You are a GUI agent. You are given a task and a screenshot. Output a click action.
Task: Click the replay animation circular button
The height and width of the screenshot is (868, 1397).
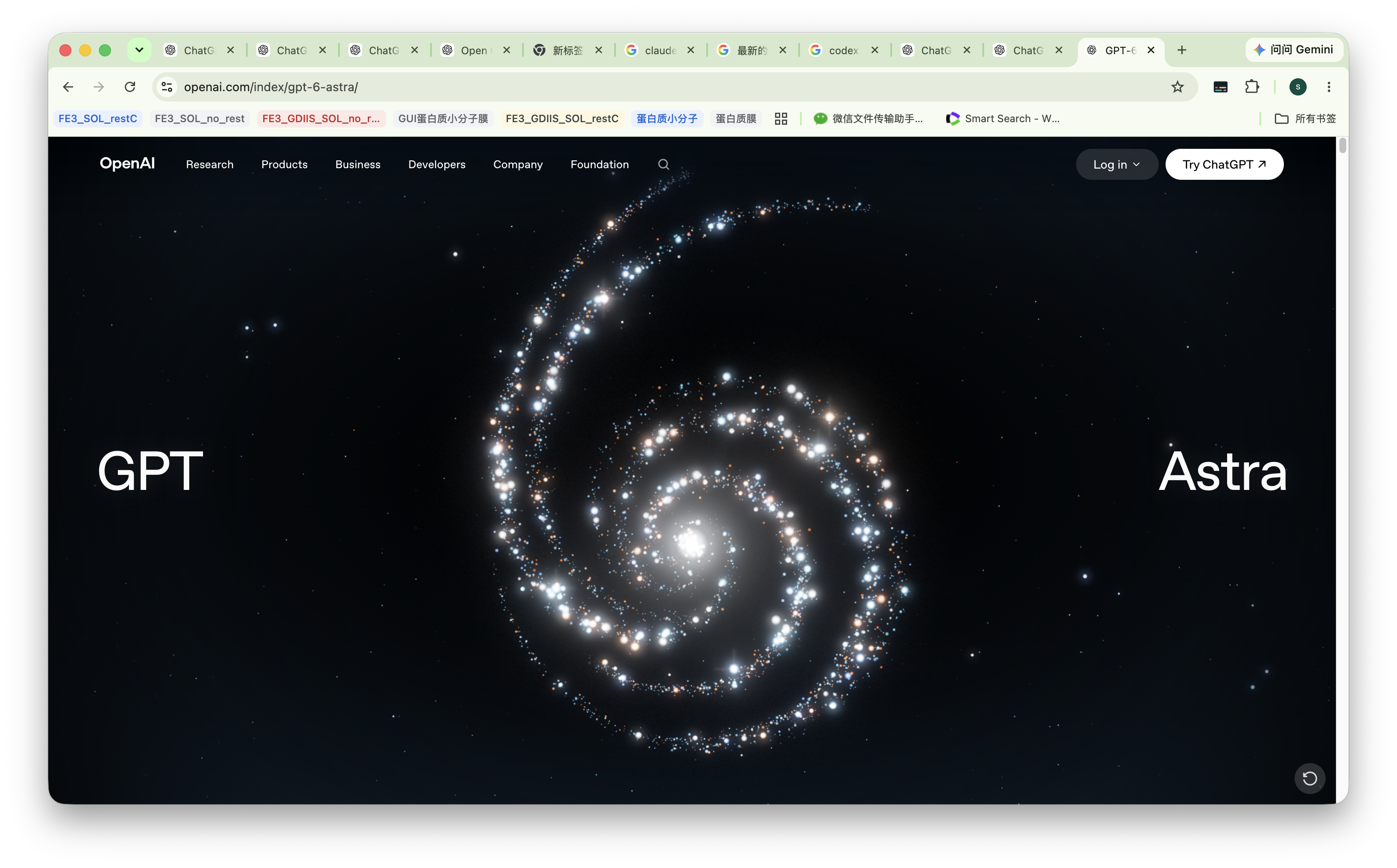tap(1309, 779)
